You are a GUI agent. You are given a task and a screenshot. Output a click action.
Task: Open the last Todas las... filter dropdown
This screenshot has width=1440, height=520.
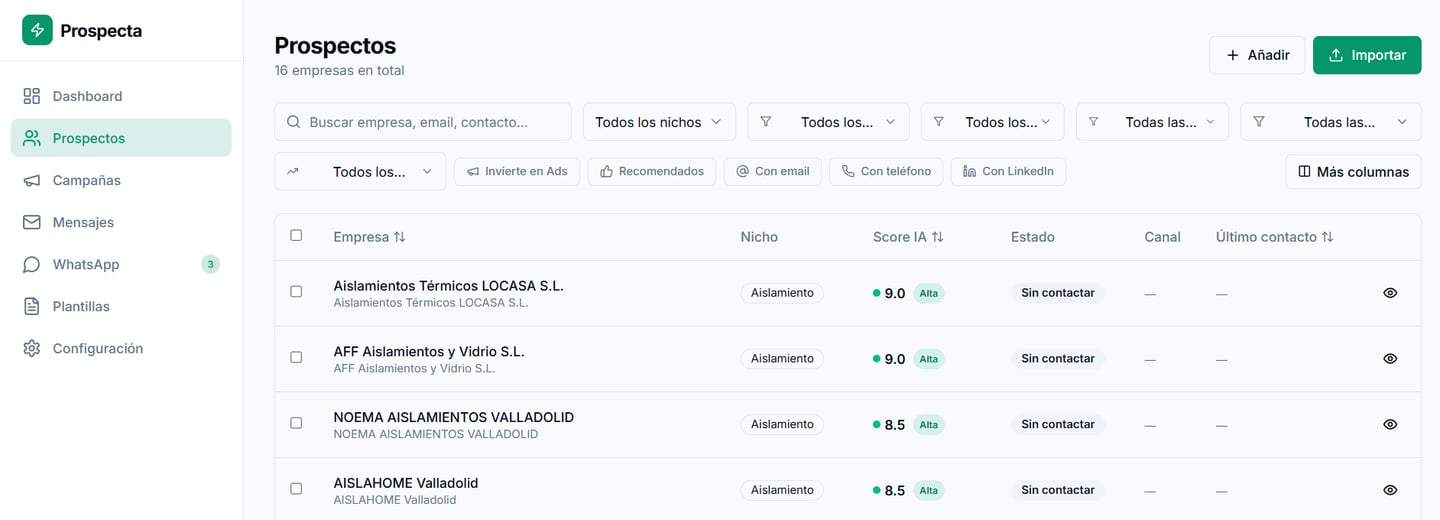(1330, 122)
